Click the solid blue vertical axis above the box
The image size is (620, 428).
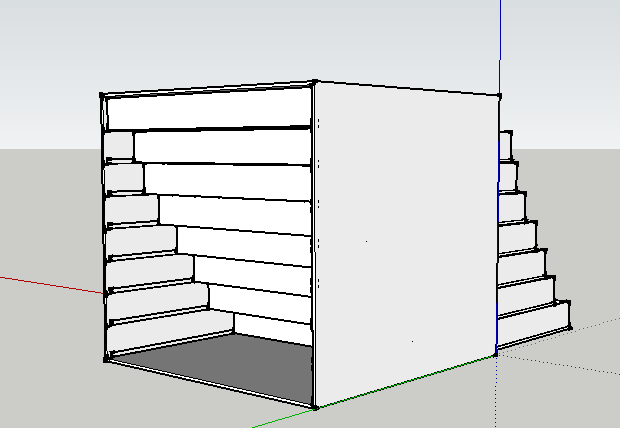click(500, 45)
